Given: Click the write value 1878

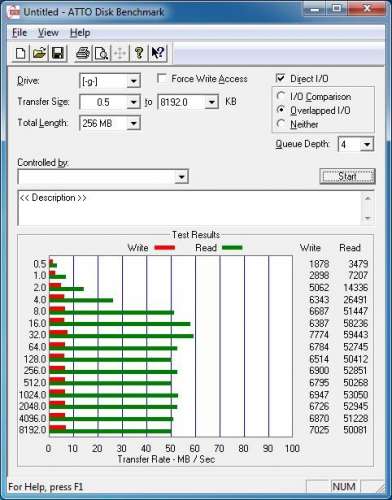Looking at the screenshot, I should click(x=319, y=264).
